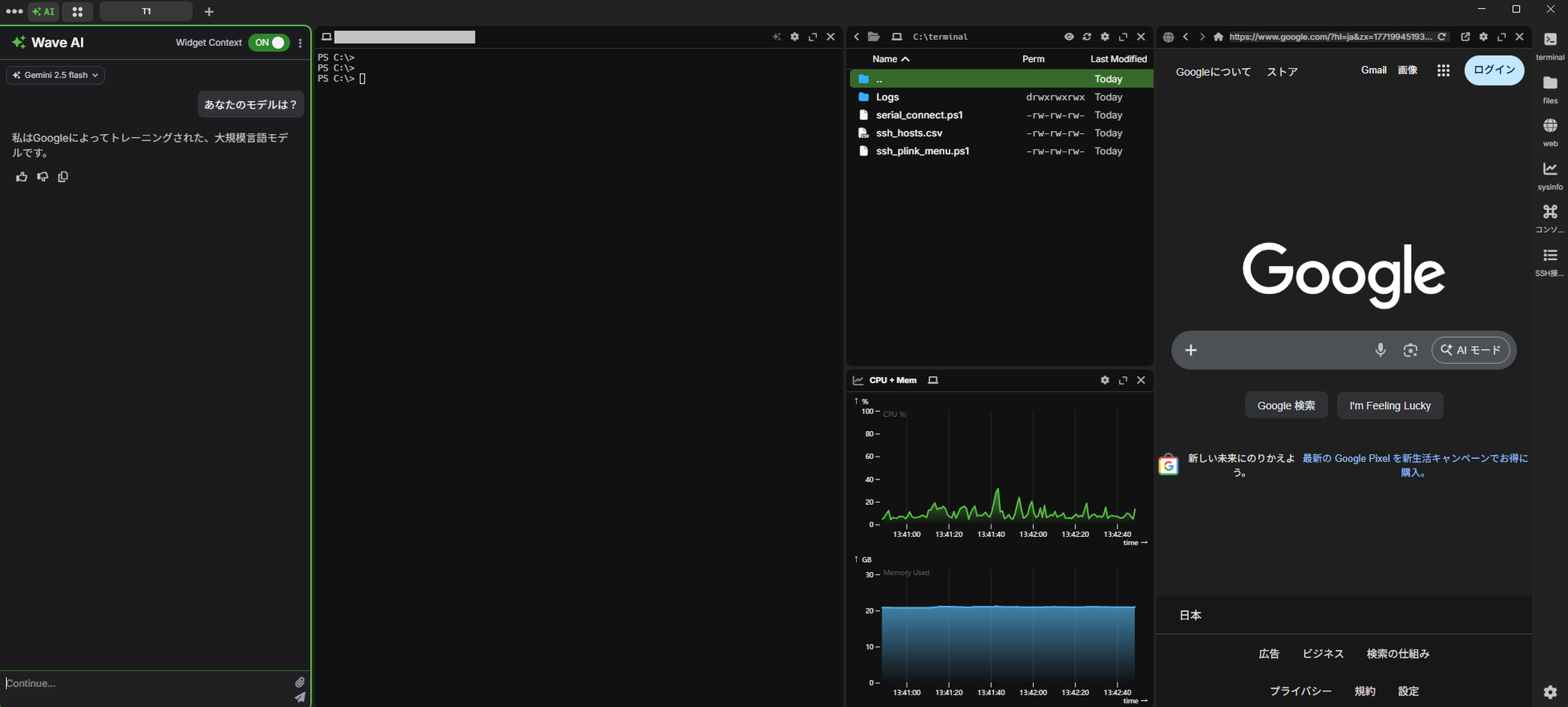Select the T1 tab
The height and width of the screenshot is (707, 1568).
pyautogui.click(x=146, y=11)
